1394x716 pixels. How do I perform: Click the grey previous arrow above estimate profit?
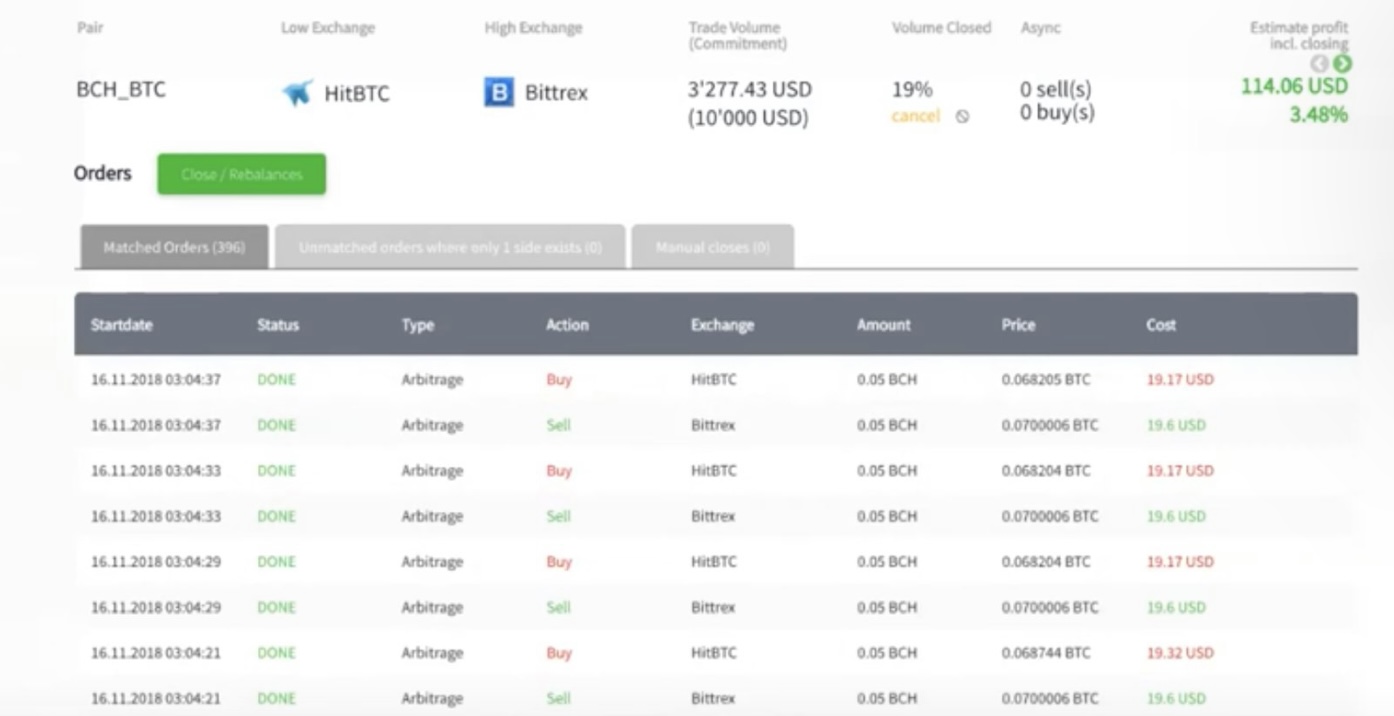tap(1321, 64)
